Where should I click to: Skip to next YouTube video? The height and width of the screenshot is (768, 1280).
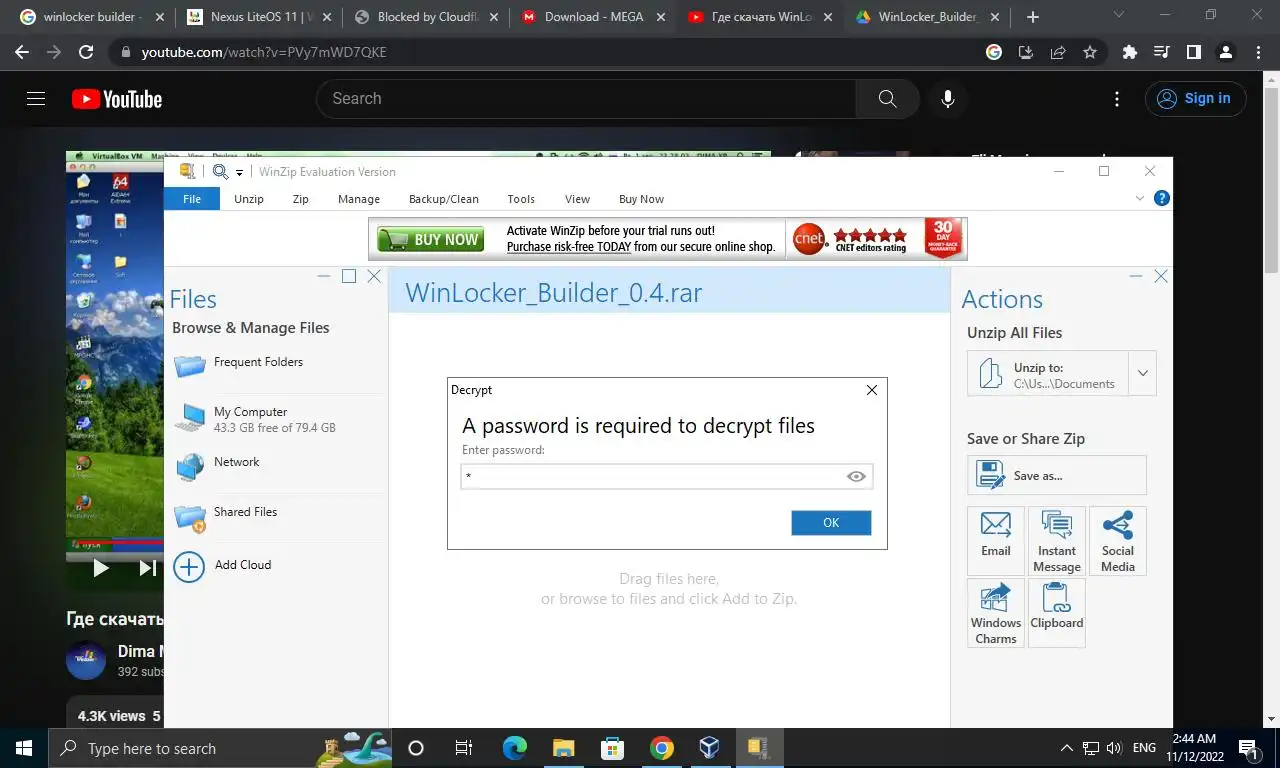(x=148, y=568)
